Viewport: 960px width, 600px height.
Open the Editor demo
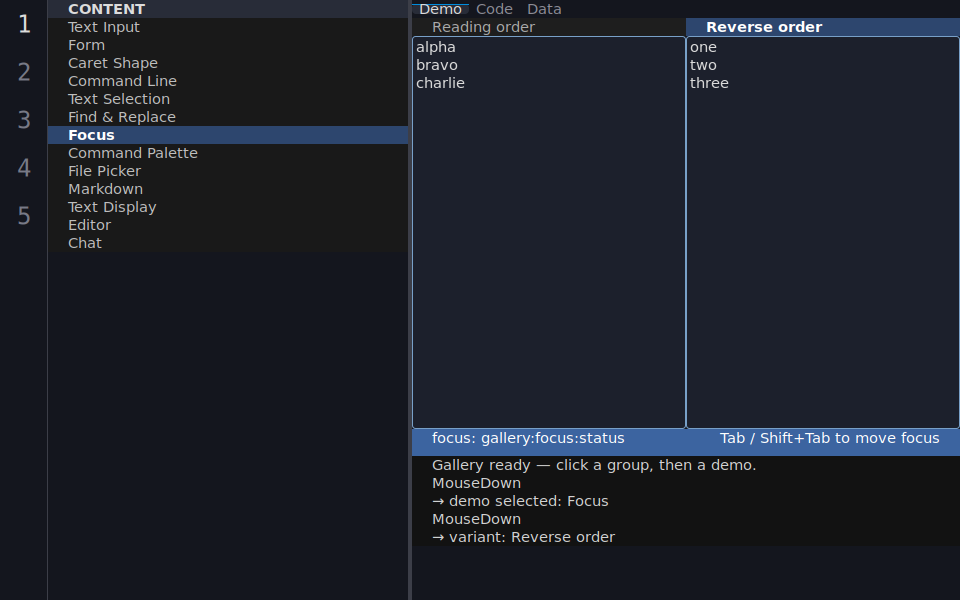228,225
